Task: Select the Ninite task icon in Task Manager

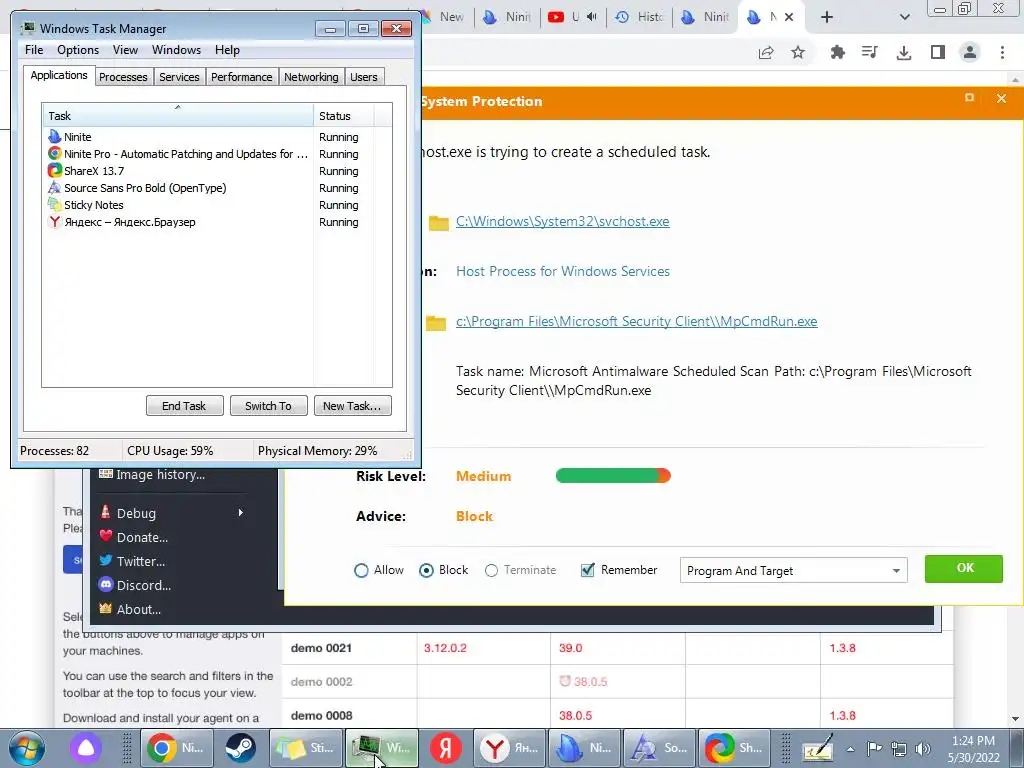Action: click(55, 136)
